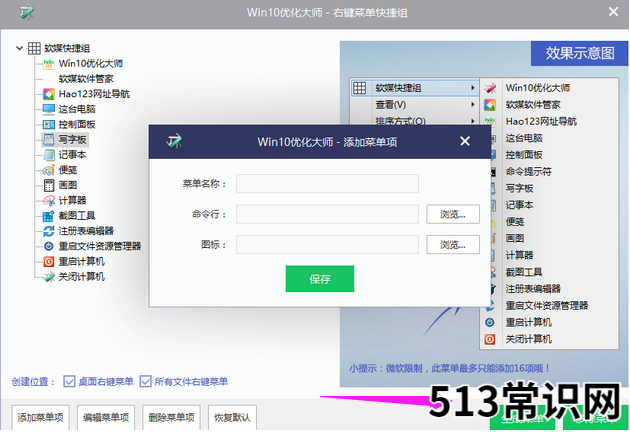This screenshot has width=630, height=432.
Task: Select the 写字板 tree item
Action: click(x=72, y=139)
